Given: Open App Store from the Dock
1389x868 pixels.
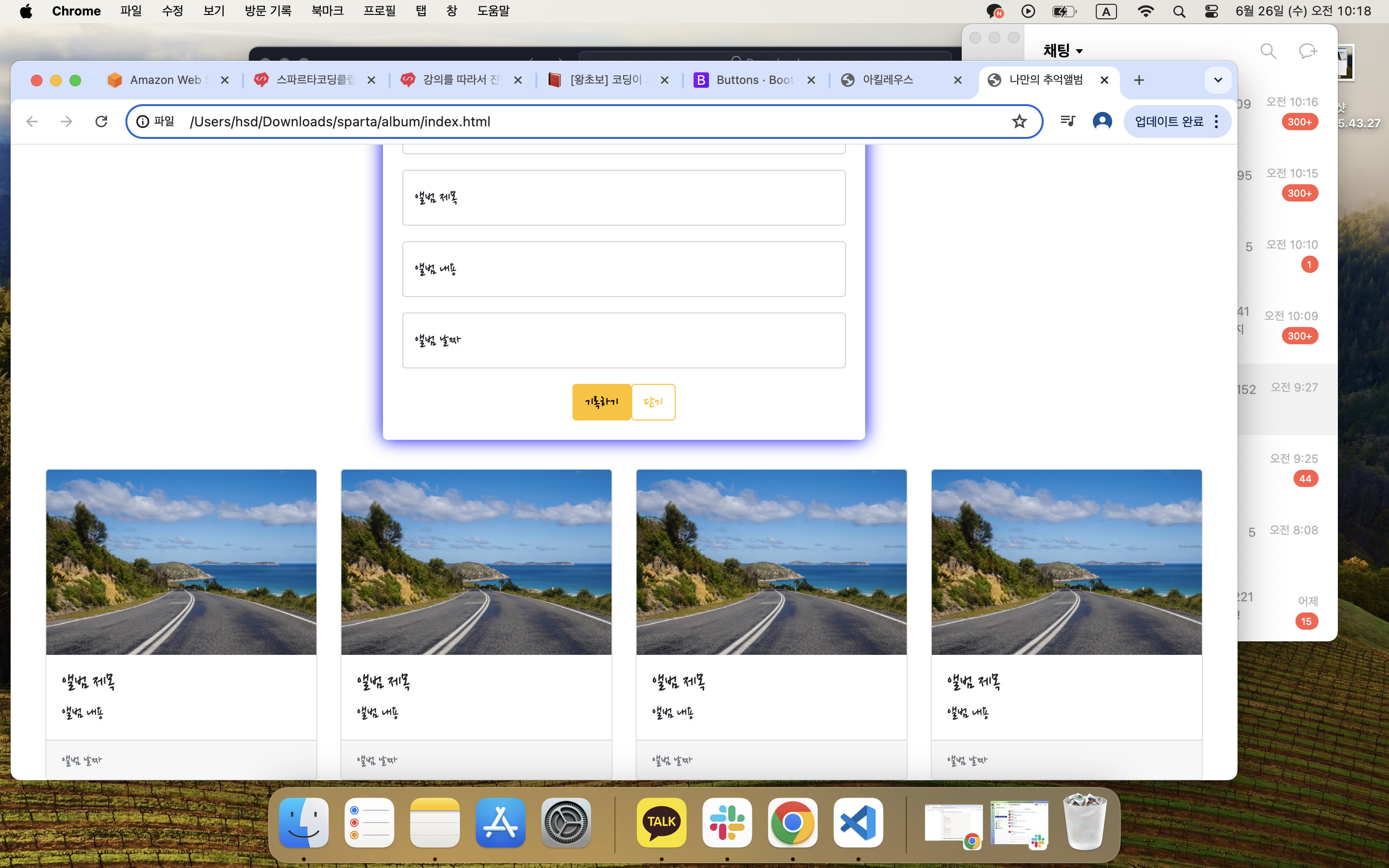Looking at the screenshot, I should coord(501,823).
